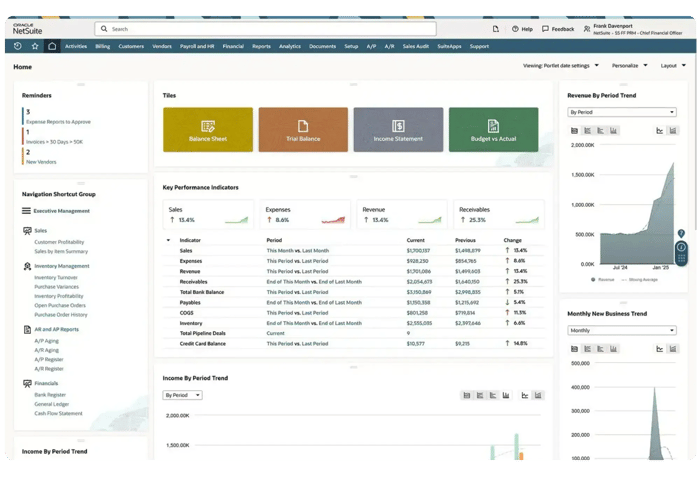Open the Create New document icon
The image size is (700, 494).
[496, 29]
